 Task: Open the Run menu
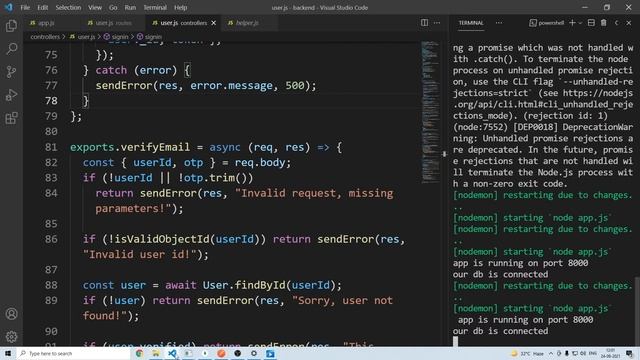[130, 7]
